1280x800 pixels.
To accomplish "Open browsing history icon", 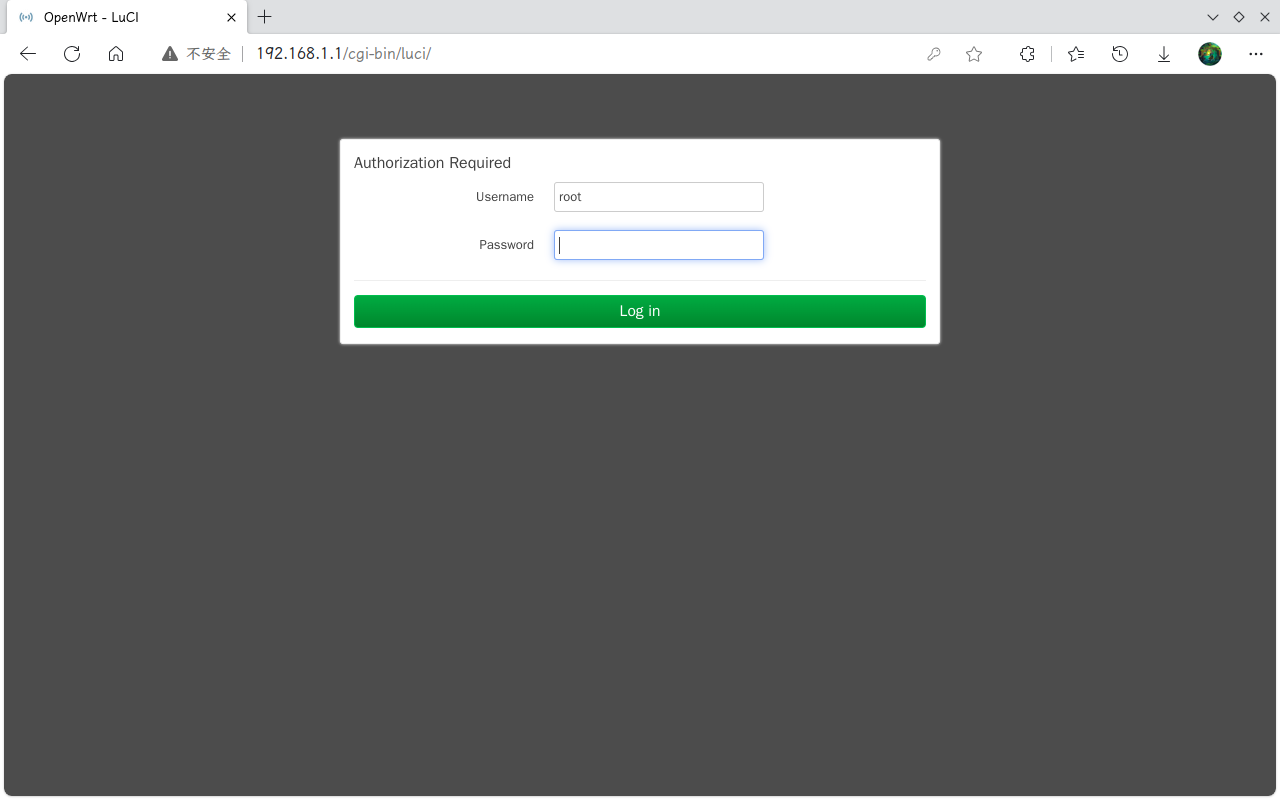I will point(1120,54).
